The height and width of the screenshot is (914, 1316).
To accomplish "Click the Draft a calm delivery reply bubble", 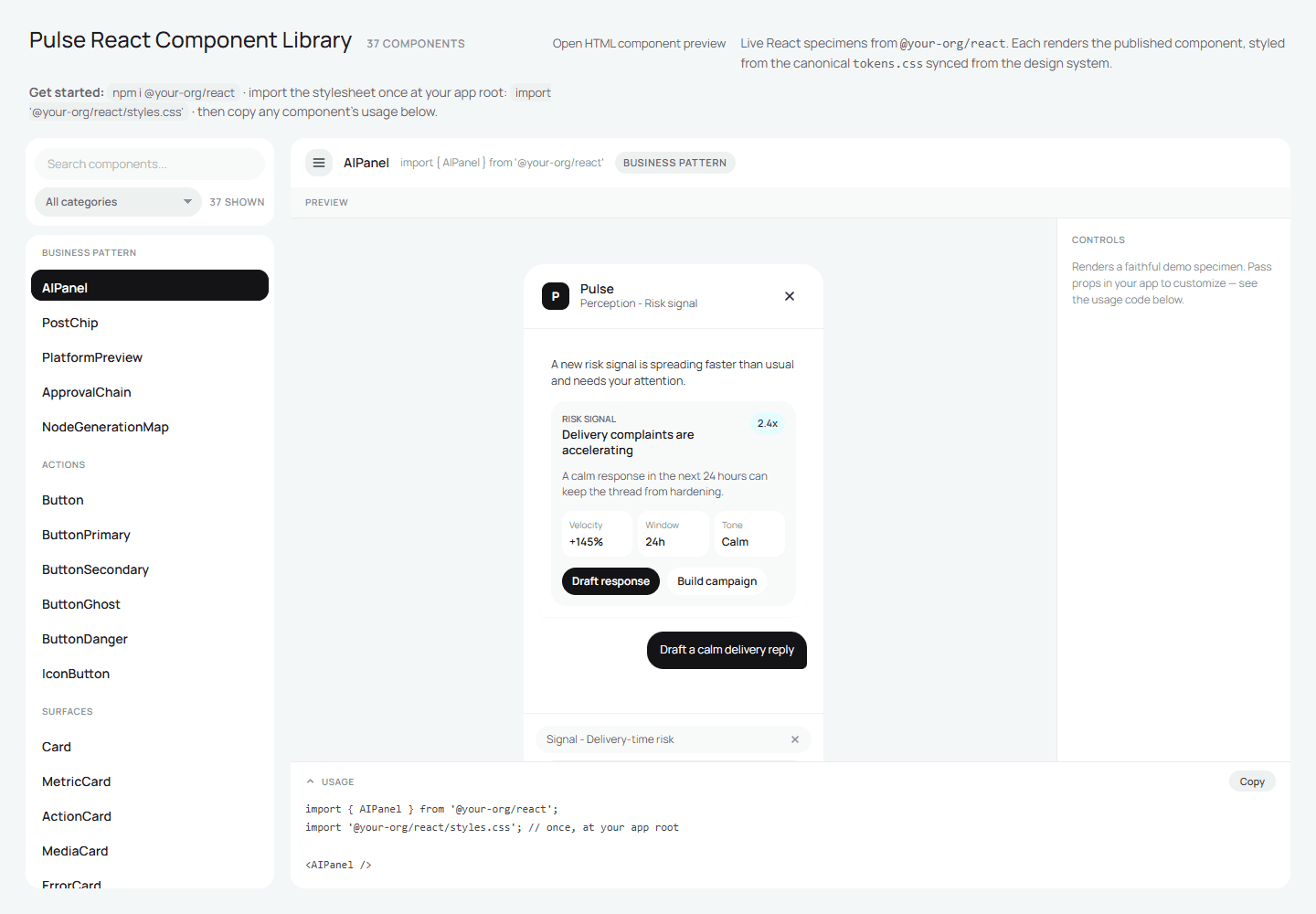I will [x=727, y=650].
